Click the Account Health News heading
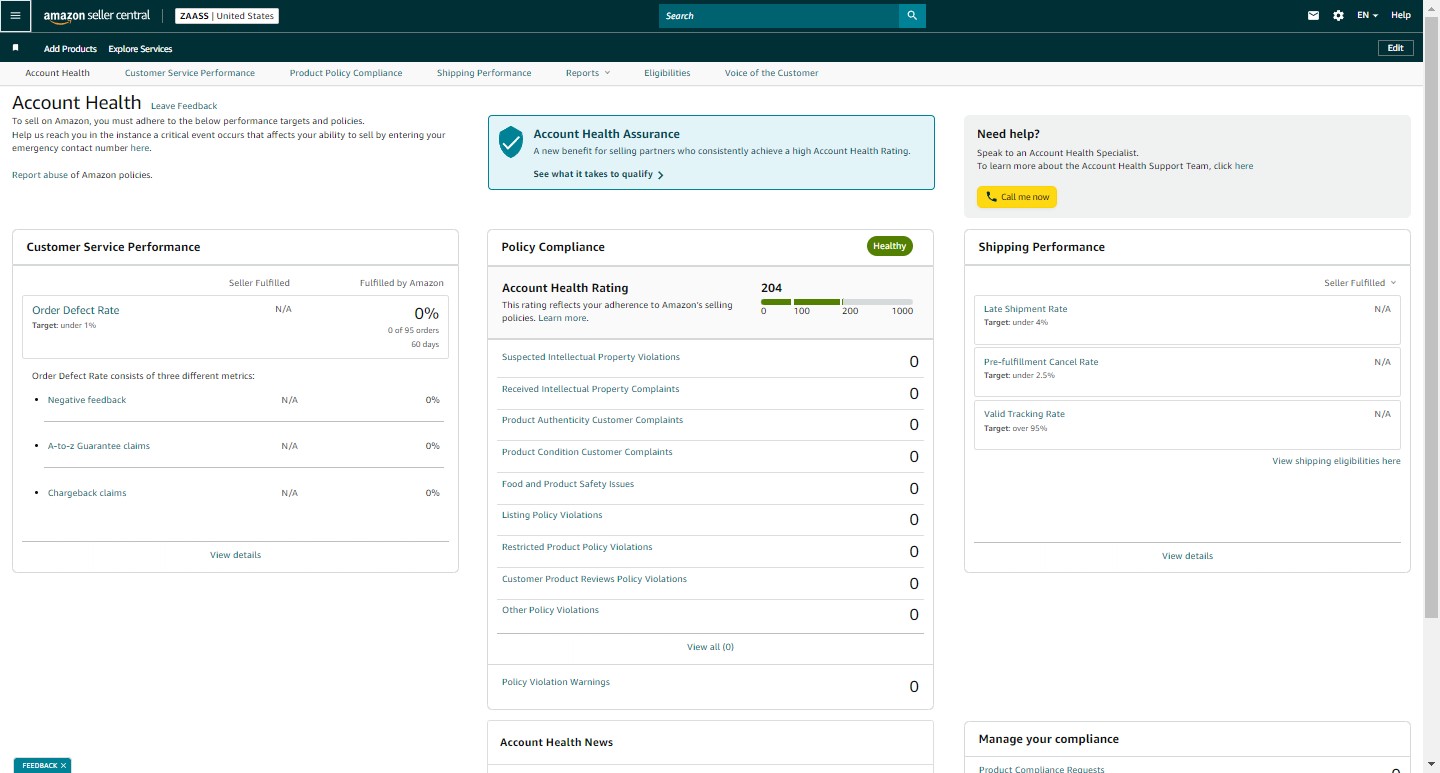Viewport: 1440px width, 773px height. [556, 742]
